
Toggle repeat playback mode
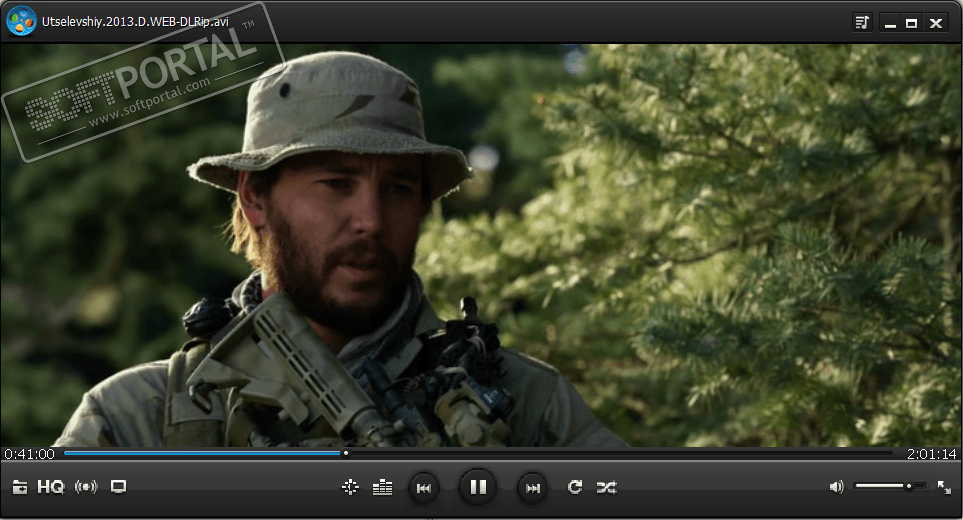click(575, 487)
